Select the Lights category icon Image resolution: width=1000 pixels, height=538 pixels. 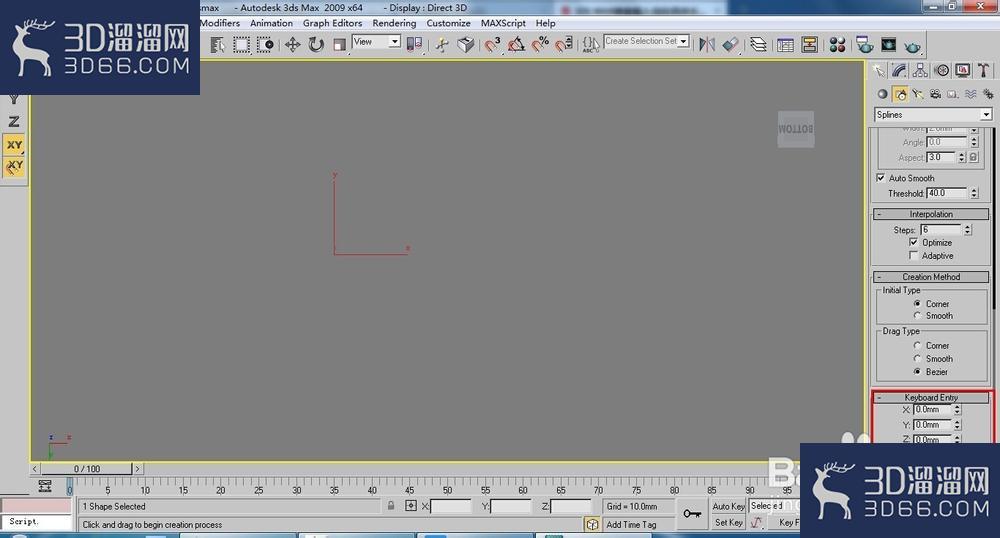click(x=918, y=94)
